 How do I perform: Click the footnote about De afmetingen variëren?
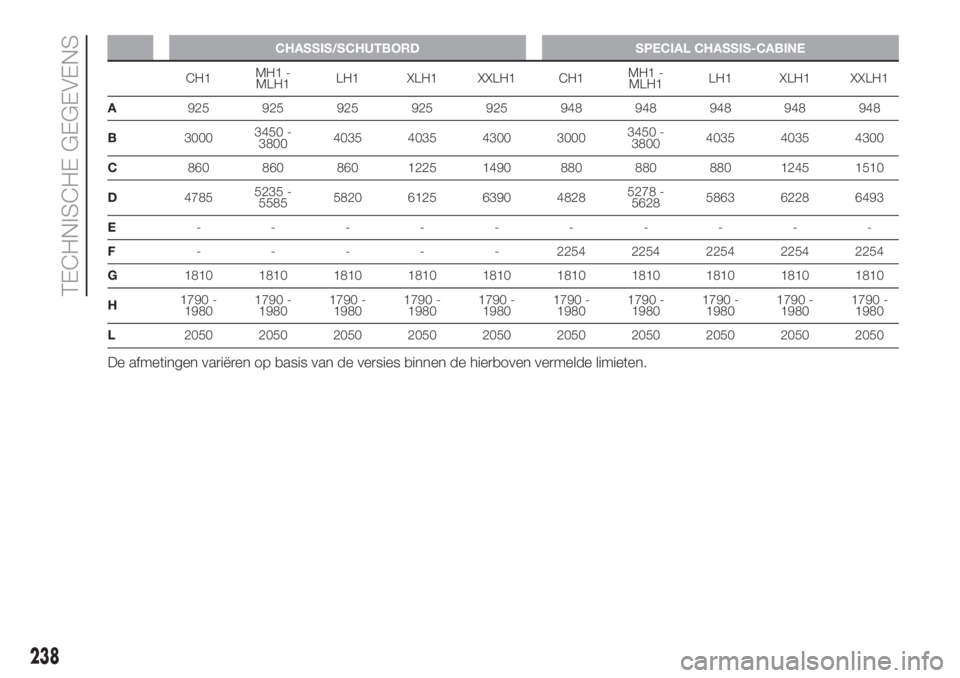(377, 363)
